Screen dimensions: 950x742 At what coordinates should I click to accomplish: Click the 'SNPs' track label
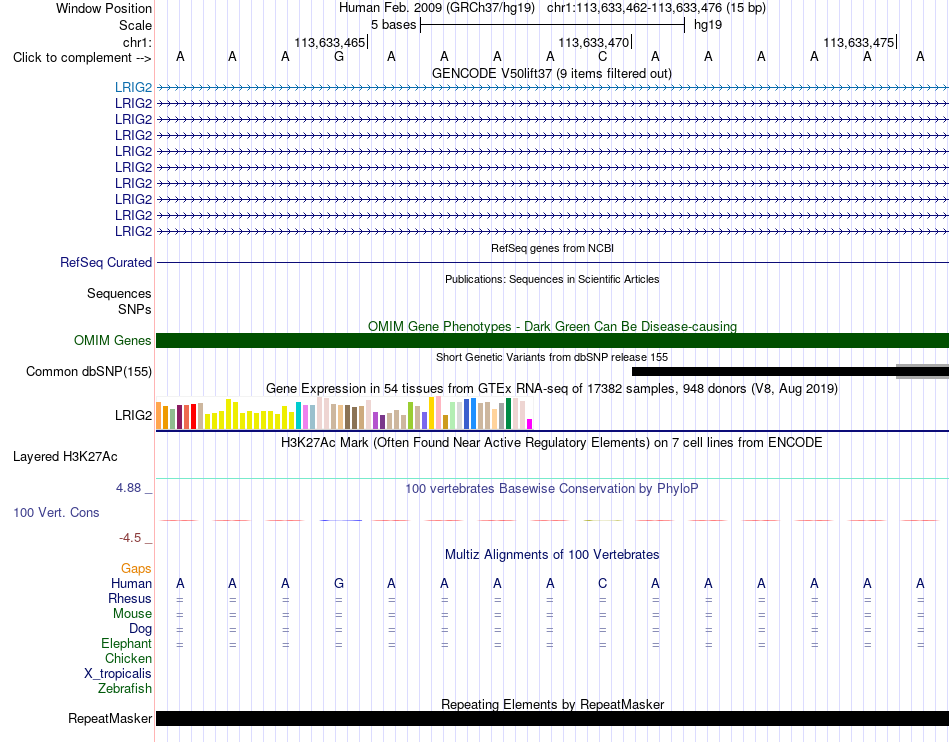(x=135, y=310)
